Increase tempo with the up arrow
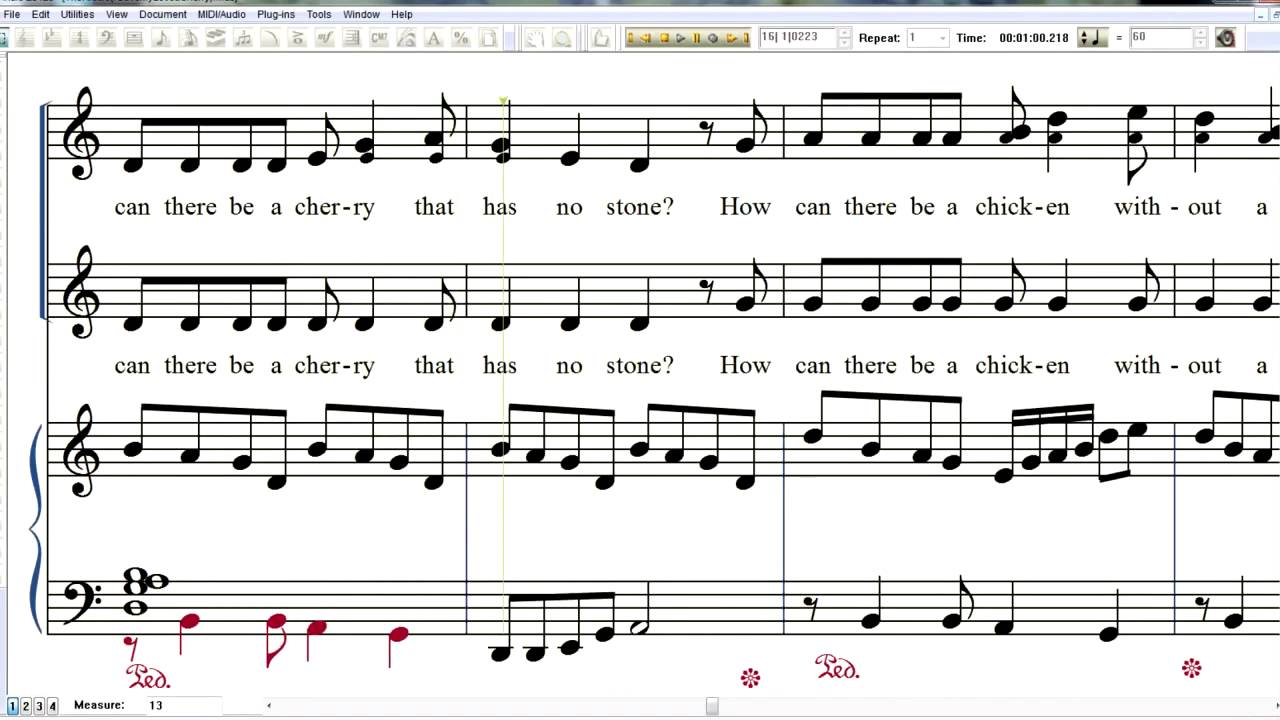Viewport: 1280px width, 720px height. click(x=1200, y=33)
